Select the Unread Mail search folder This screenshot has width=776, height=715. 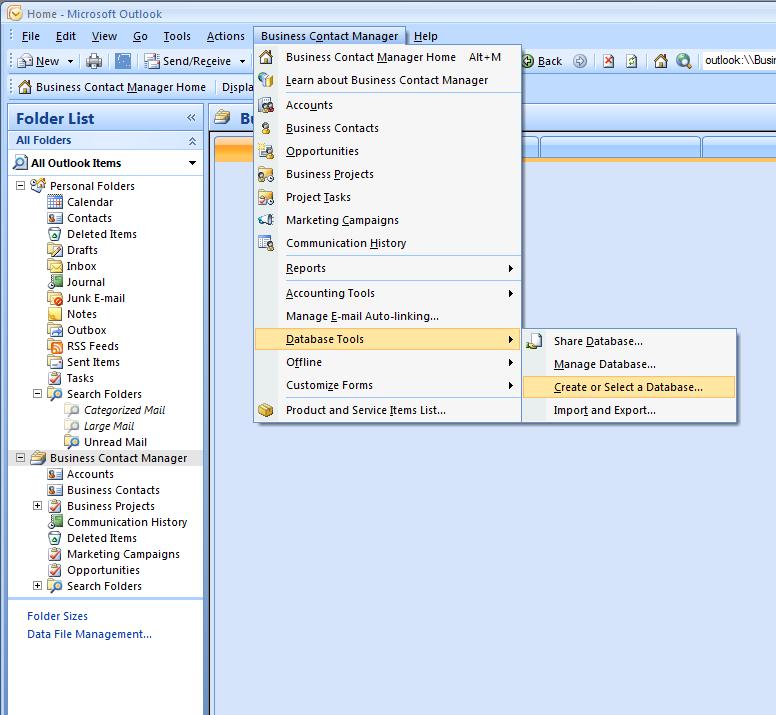[x=115, y=442]
